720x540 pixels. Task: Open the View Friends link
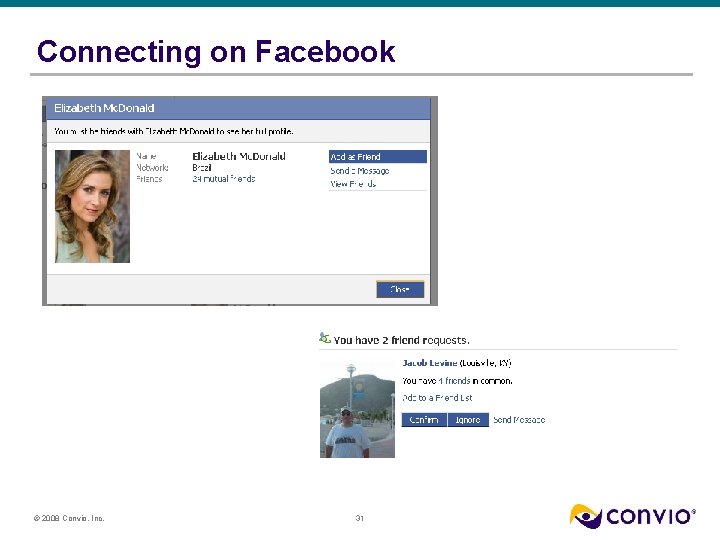pos(353,184)
